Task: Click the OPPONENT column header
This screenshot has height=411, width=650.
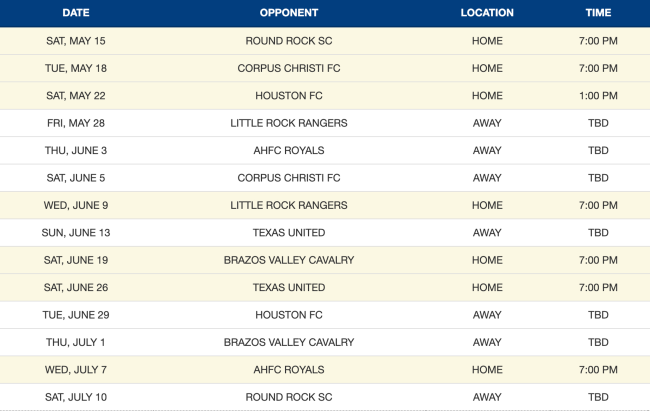Action: [x=289, y=13]
